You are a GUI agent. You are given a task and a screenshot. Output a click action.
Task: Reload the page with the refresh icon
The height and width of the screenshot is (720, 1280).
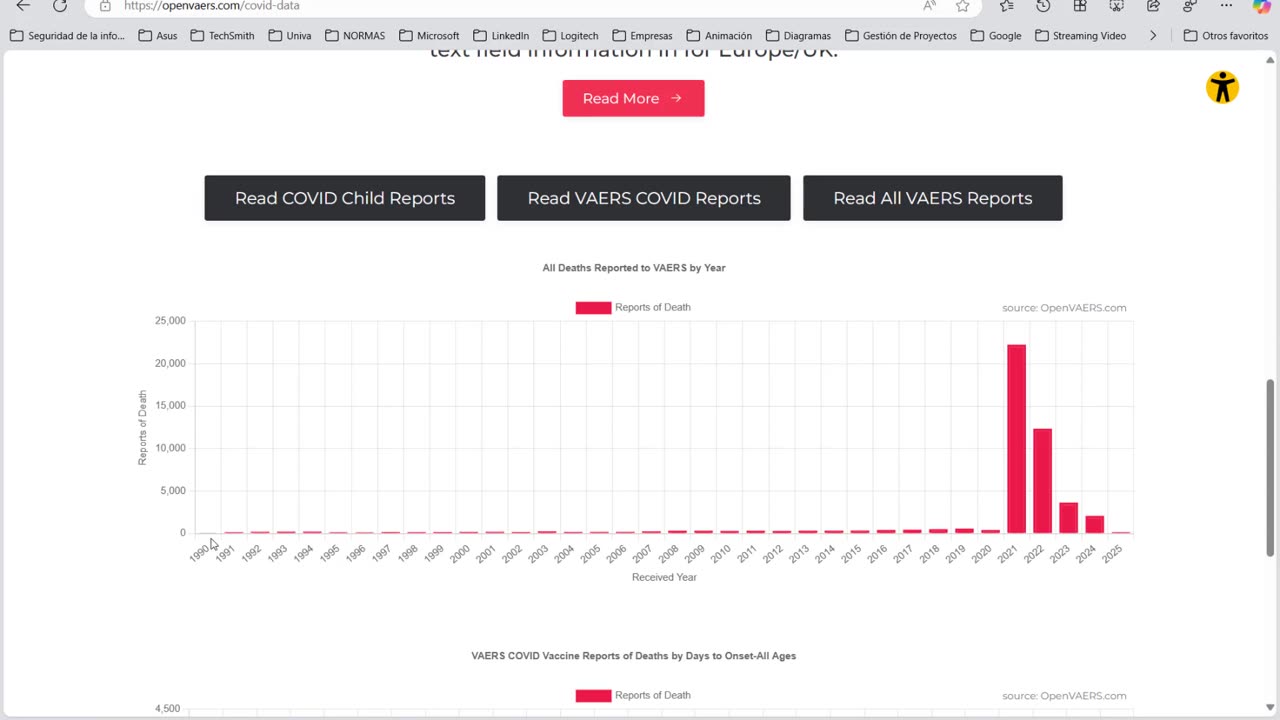60,6
